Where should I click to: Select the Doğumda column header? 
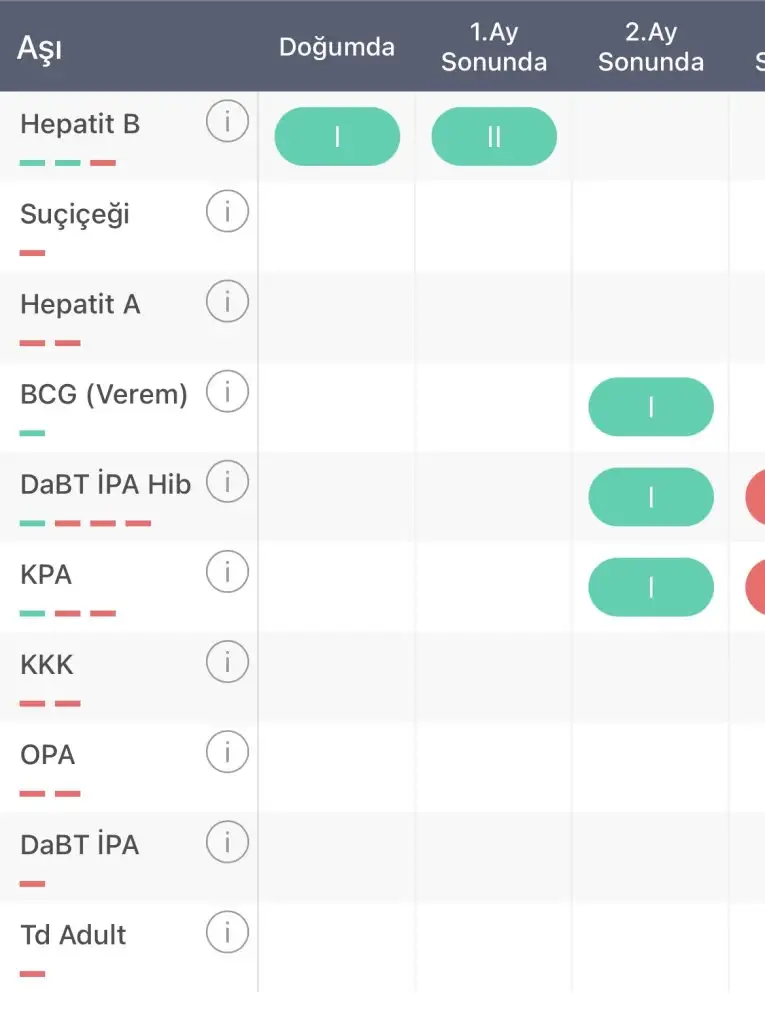(337, 47)
